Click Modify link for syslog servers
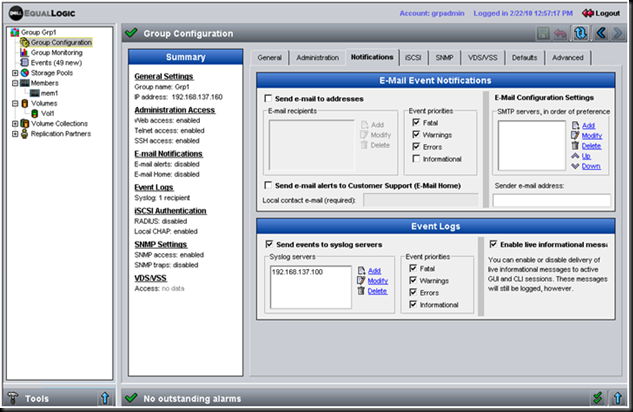The height and width of the screenshot is (412, 633). pyautogui.click(x=378, y=281)
